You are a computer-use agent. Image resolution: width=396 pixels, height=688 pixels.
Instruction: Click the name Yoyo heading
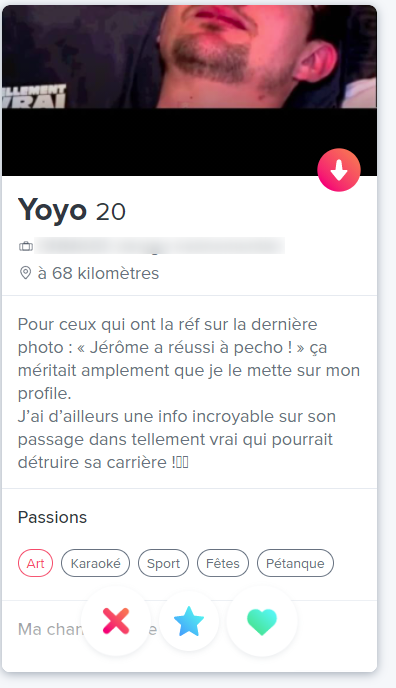point(52,210)
